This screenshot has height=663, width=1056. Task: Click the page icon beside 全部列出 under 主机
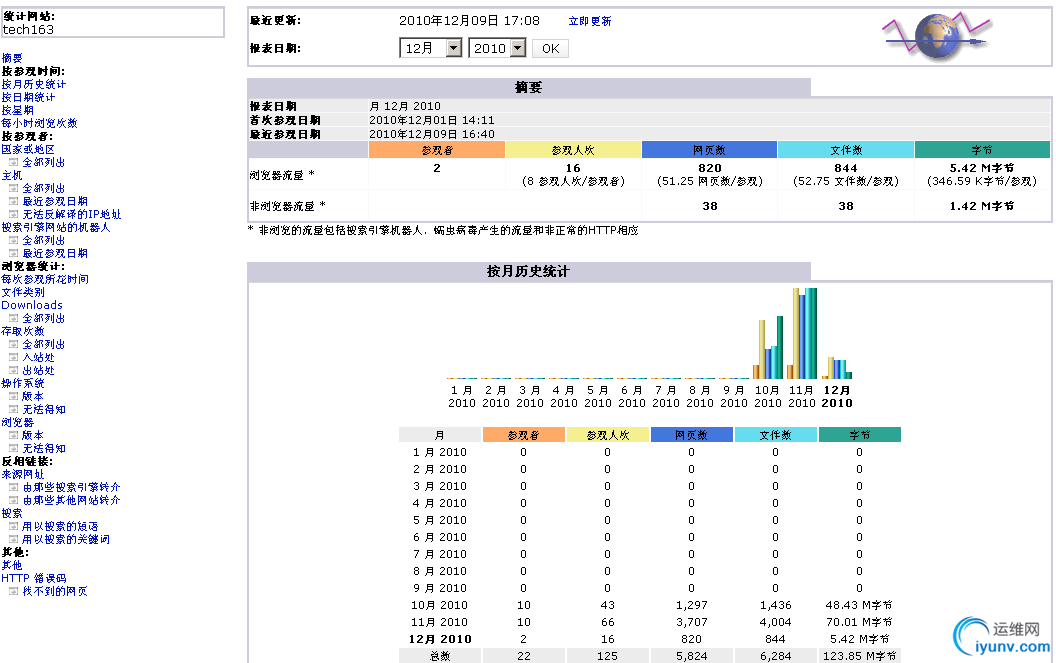click(x=13, y=189)
